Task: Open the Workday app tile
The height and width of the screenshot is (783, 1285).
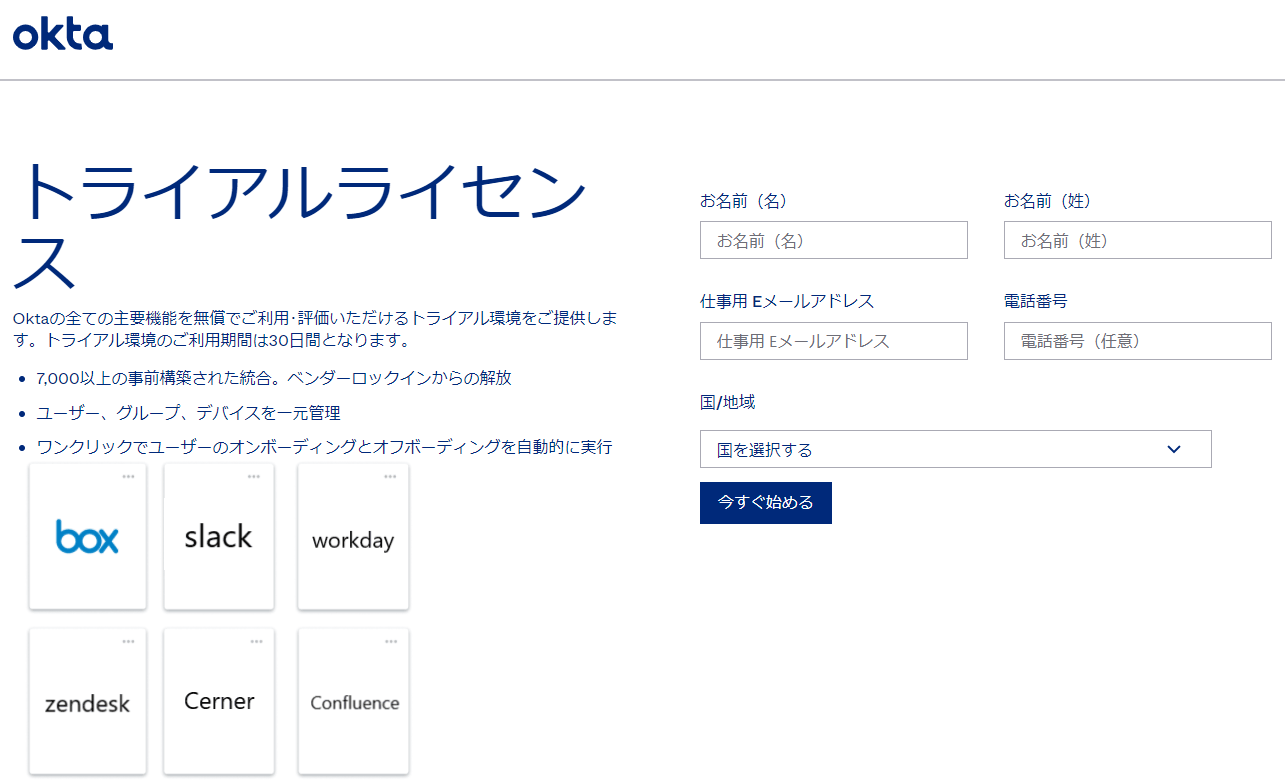Action: click(x=353, y=537)
